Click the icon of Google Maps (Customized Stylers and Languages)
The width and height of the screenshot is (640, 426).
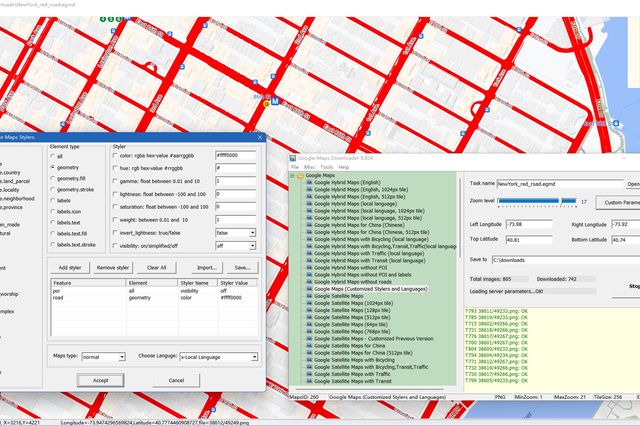tap(309, 289)
